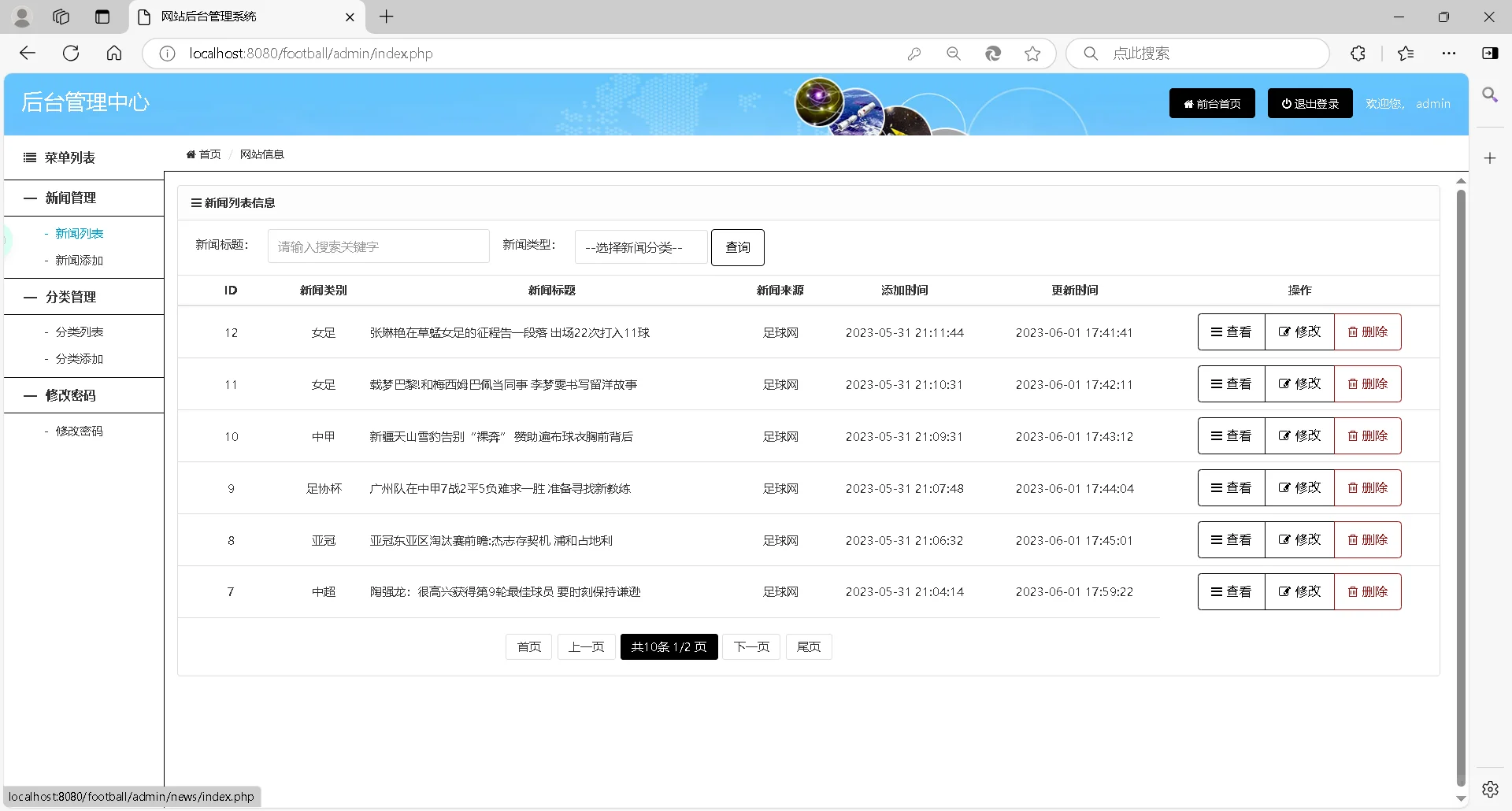Click the hamburger icon beside 菜单列表
This screenshot has width=1512, height=811.
[29, 157]
